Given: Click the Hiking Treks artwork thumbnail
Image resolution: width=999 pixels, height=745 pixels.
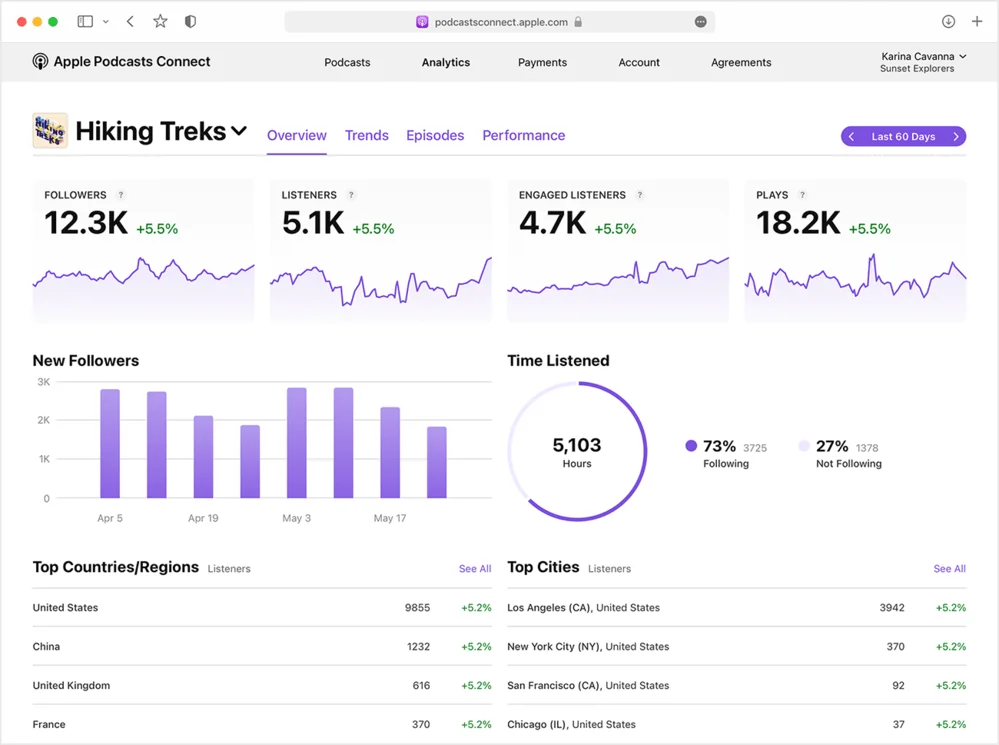Looking at the screenshot, I should 51,130.
